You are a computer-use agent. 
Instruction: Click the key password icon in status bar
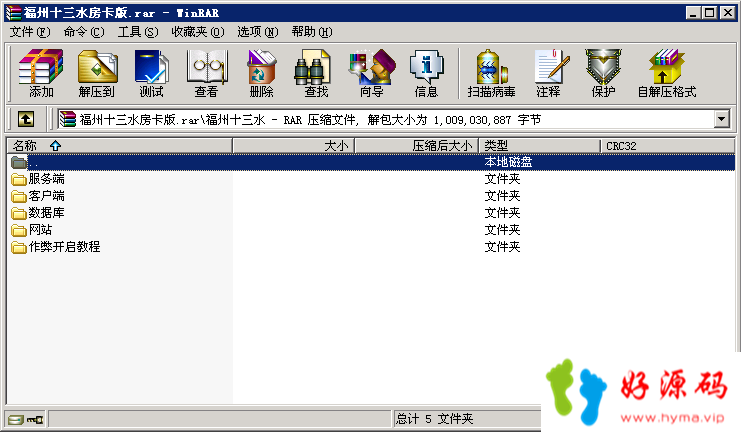(x=35, y=419)
